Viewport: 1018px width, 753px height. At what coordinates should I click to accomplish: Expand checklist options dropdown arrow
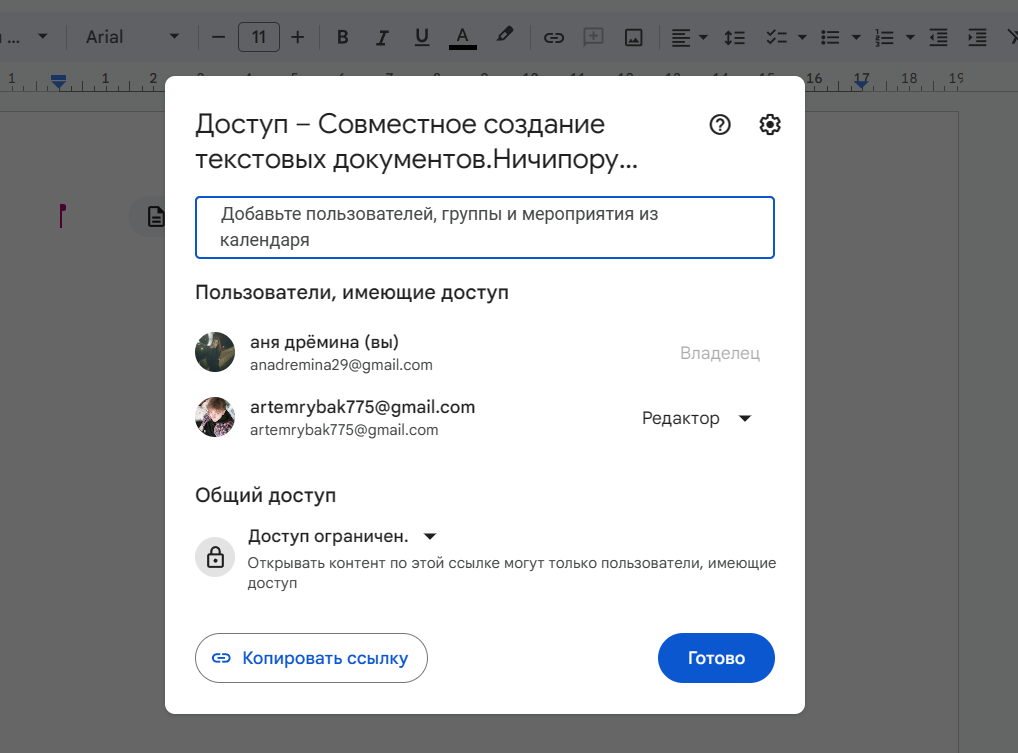tap(802, 38)
